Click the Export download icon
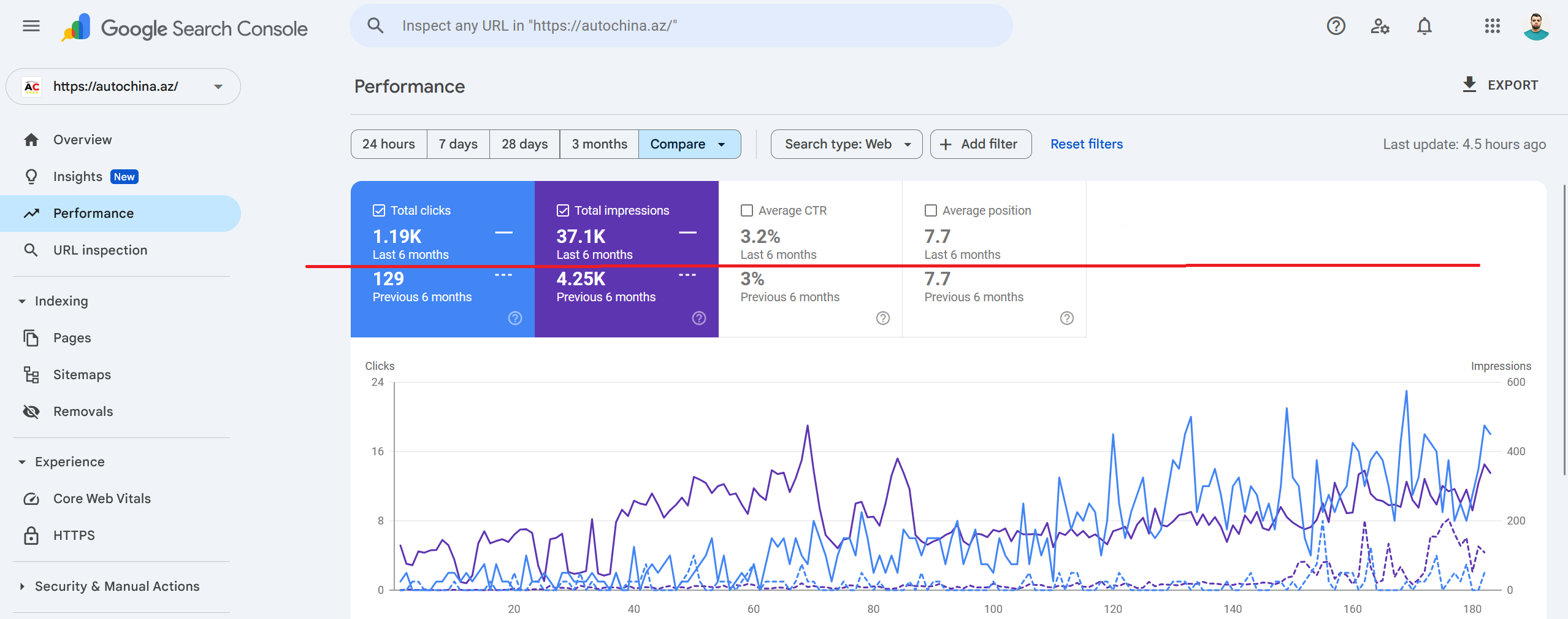The height and width of the screenshot is (619, 1568). [1469, 85]
